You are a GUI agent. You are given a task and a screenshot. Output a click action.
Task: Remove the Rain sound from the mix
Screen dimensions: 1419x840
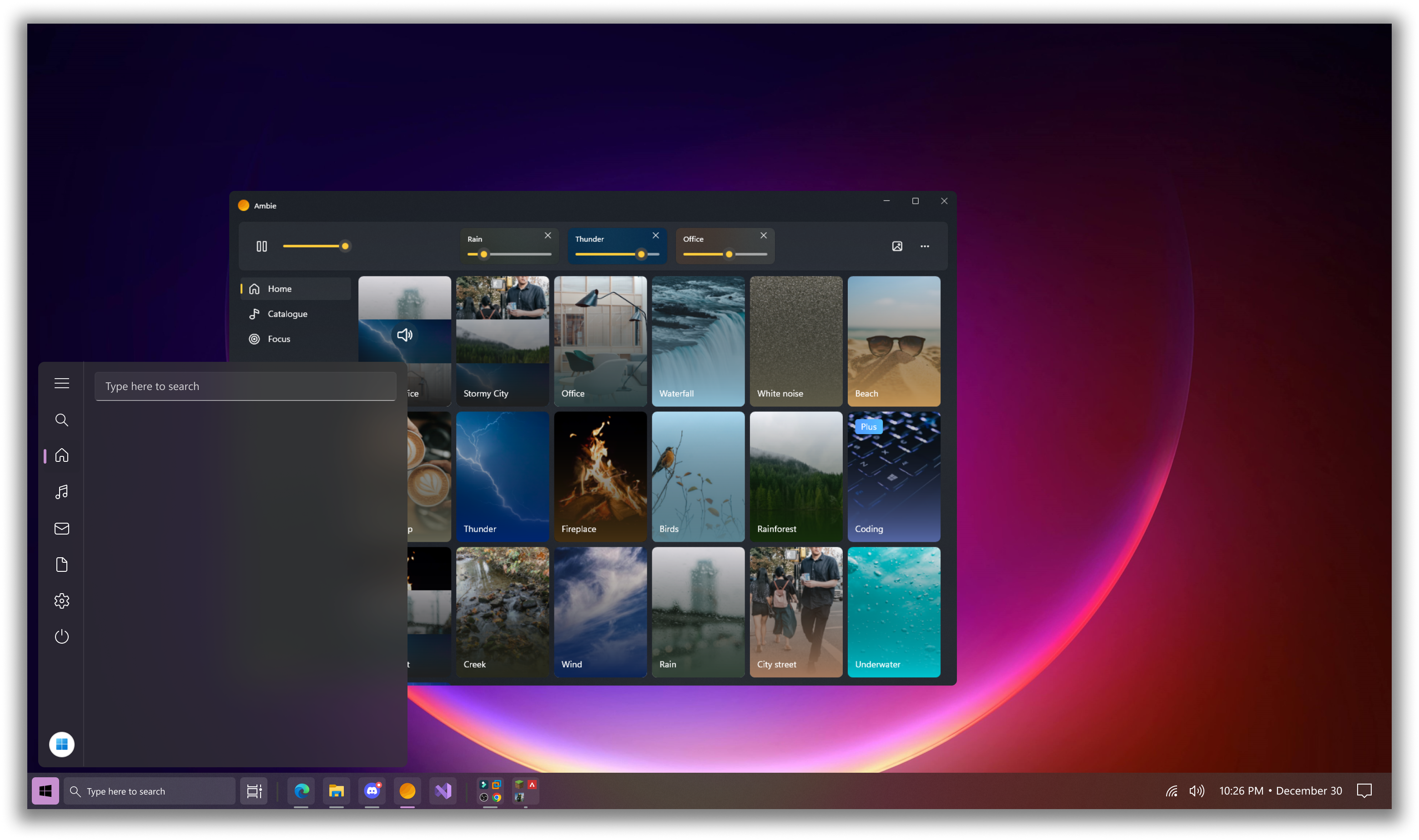548,235
